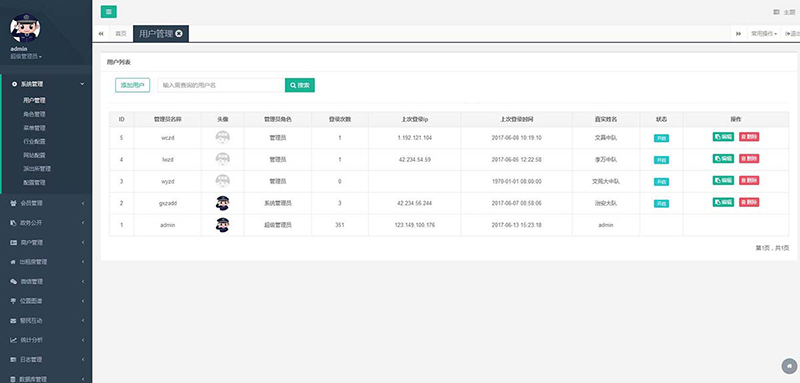
Task: Click 删除 for user lwzd
Action: pyautogui.click(x=749, y=159)
